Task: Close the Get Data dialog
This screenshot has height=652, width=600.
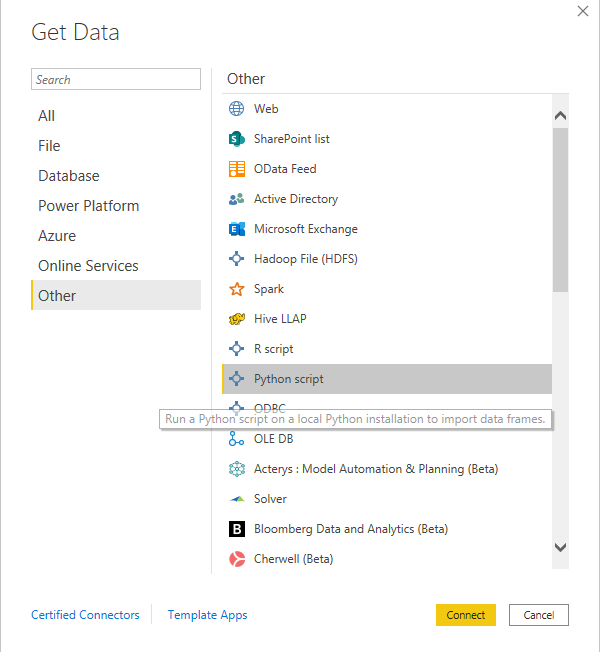Action: (x=583, y=11)
